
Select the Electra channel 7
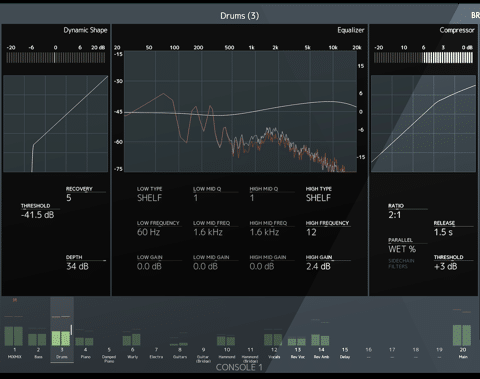point(156,330)
